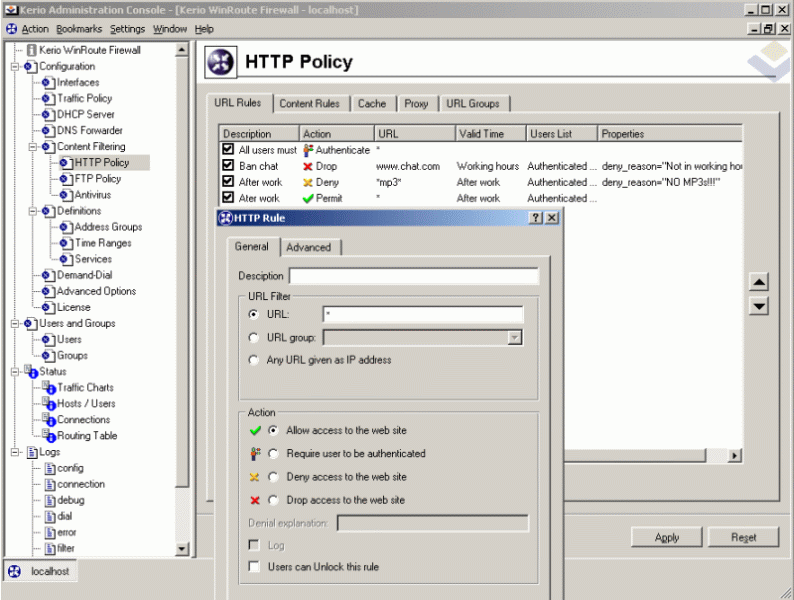Click the Groups node icon
Image resolution: width=794 pixels, height=600 pixels.
48,356
